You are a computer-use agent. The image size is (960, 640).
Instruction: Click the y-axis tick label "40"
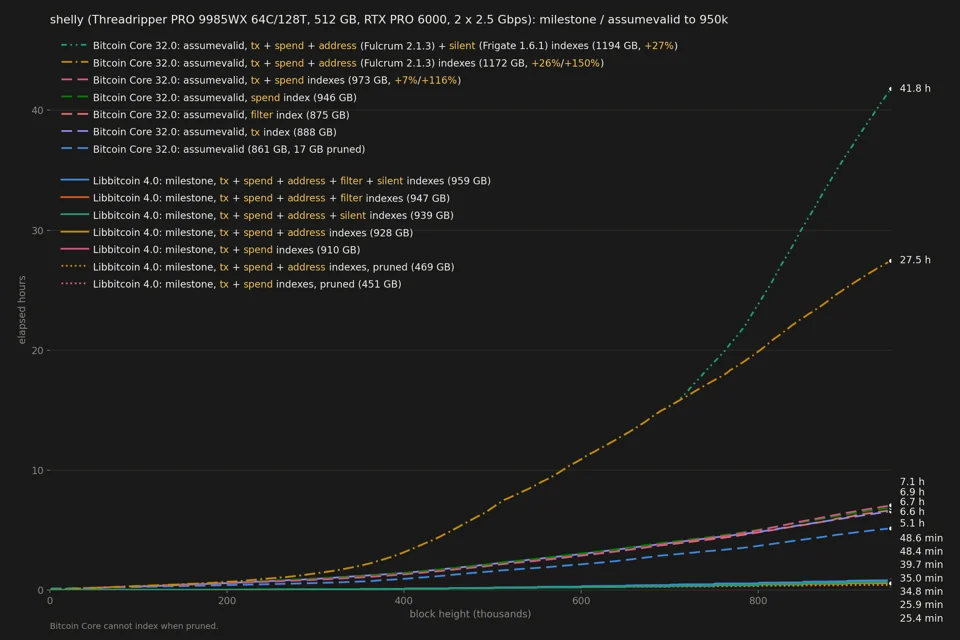[37, 110]
